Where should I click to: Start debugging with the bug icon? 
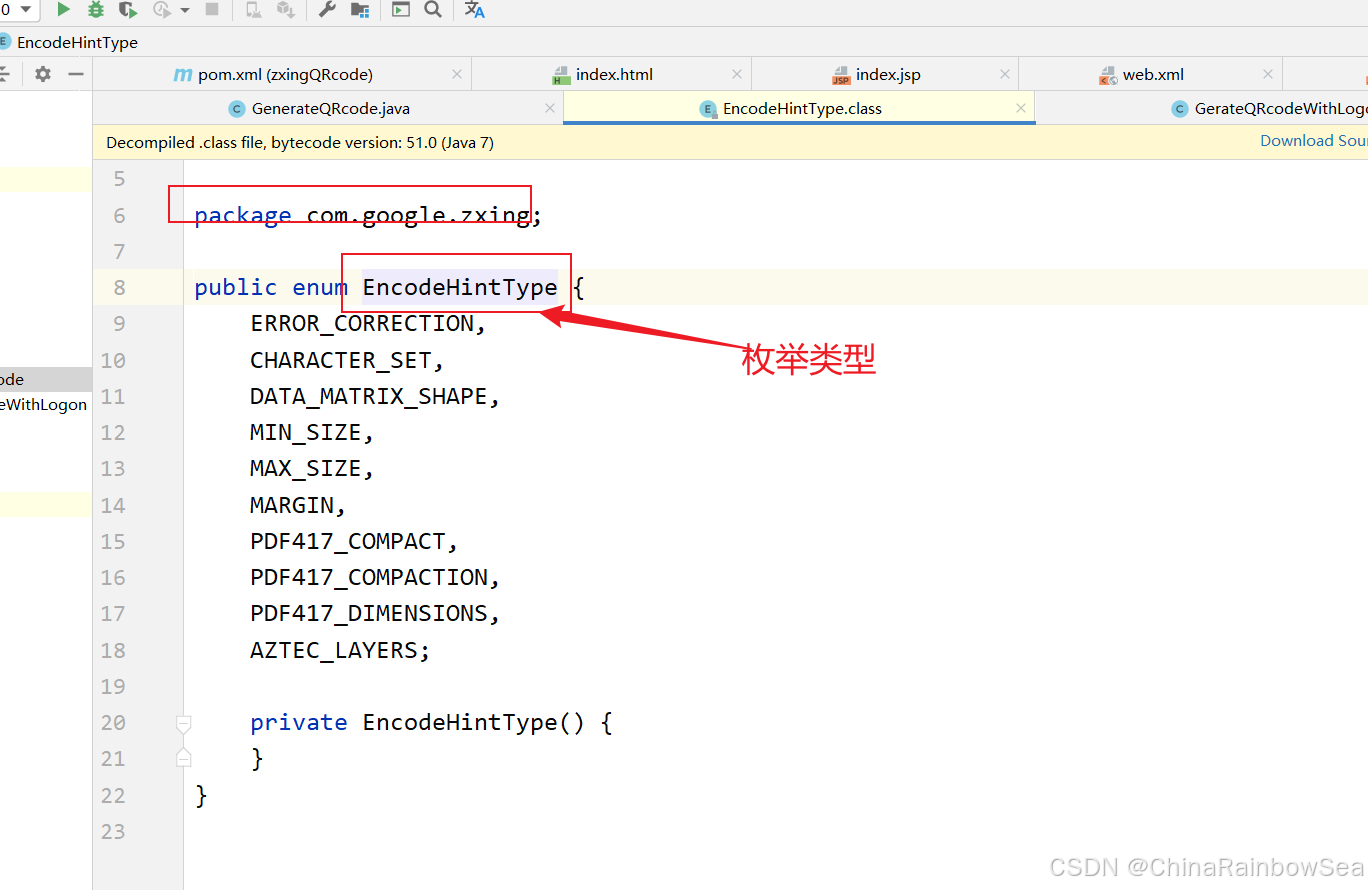(95, 10)
